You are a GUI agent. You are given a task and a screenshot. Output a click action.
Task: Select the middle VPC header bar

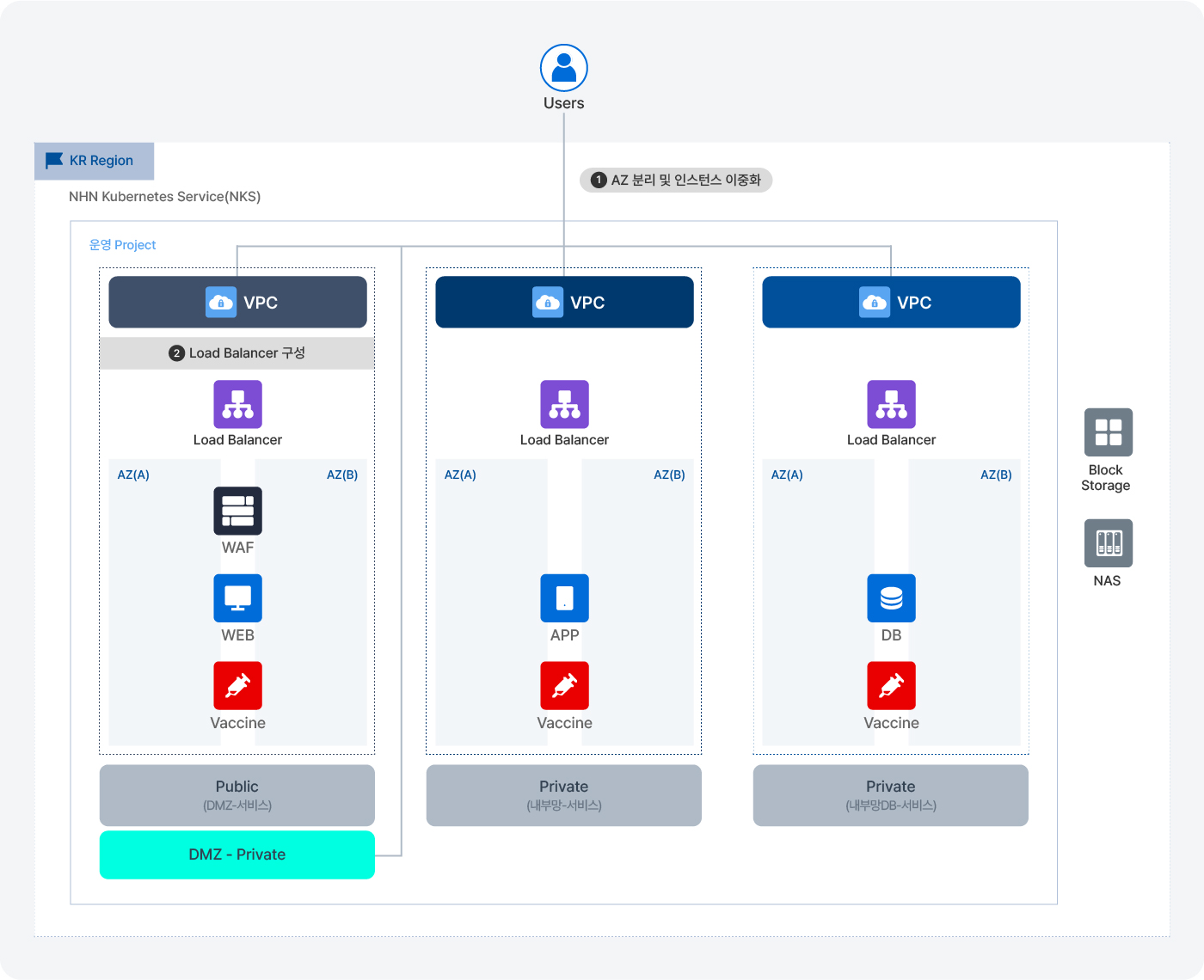[564, 302]
